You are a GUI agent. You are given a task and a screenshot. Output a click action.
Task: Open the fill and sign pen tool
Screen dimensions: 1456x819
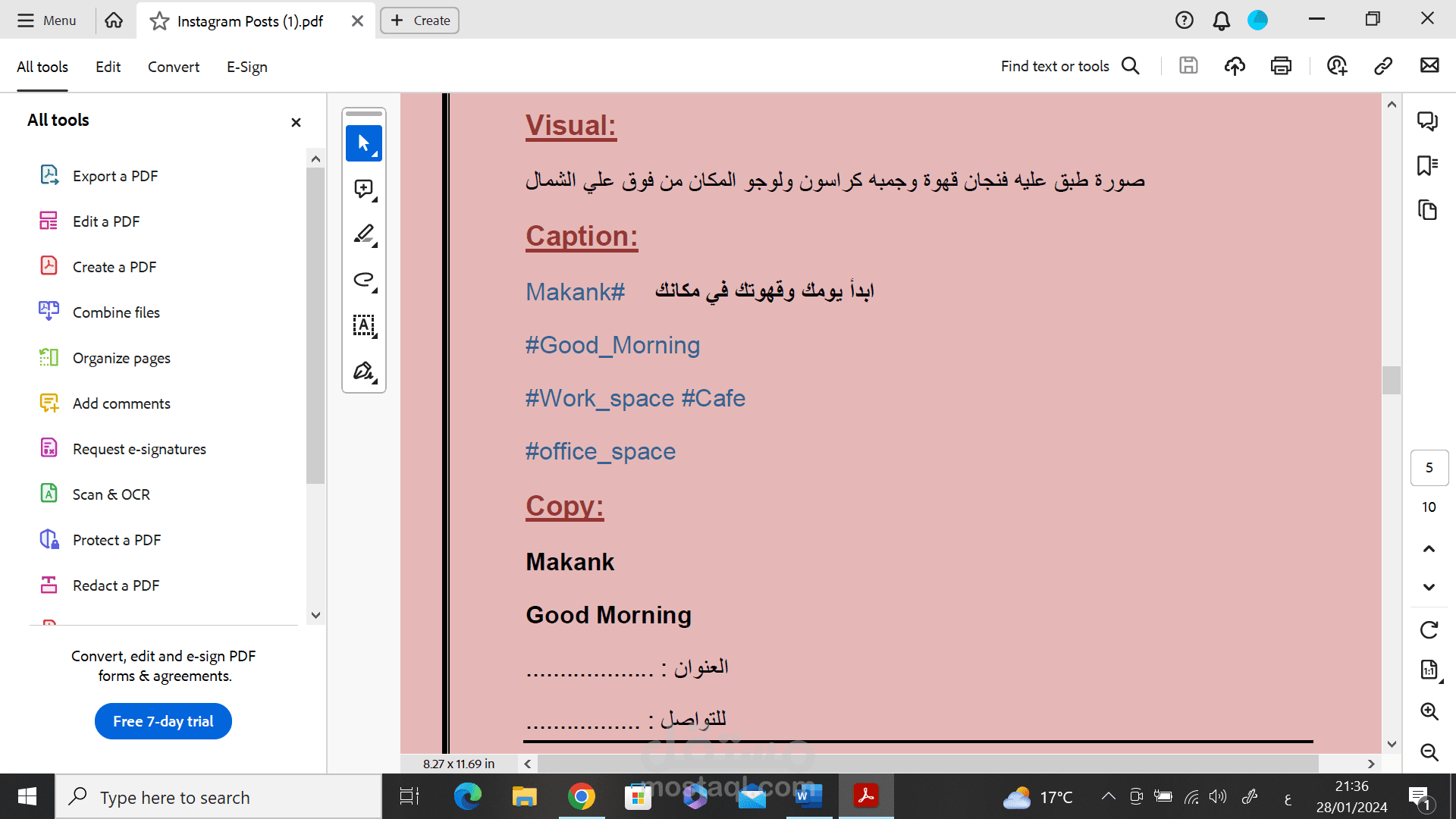pyautogui.click(x=364, y=371)
